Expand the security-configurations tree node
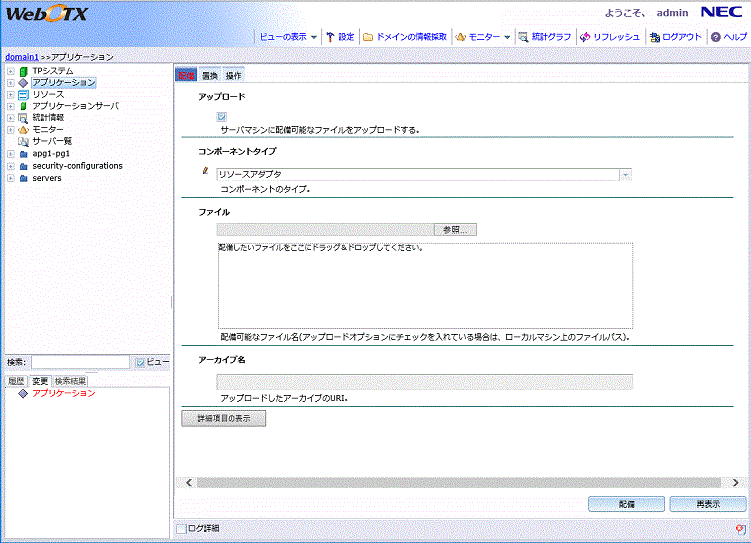751x543 pixels. 10,166
